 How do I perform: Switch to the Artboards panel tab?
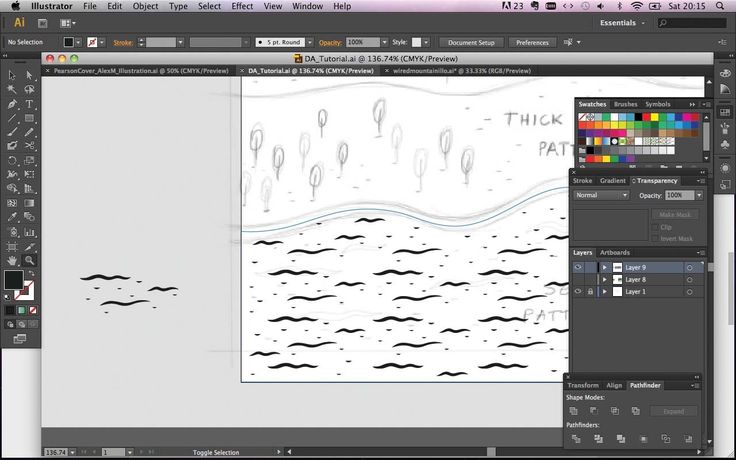tap(614, 253)
